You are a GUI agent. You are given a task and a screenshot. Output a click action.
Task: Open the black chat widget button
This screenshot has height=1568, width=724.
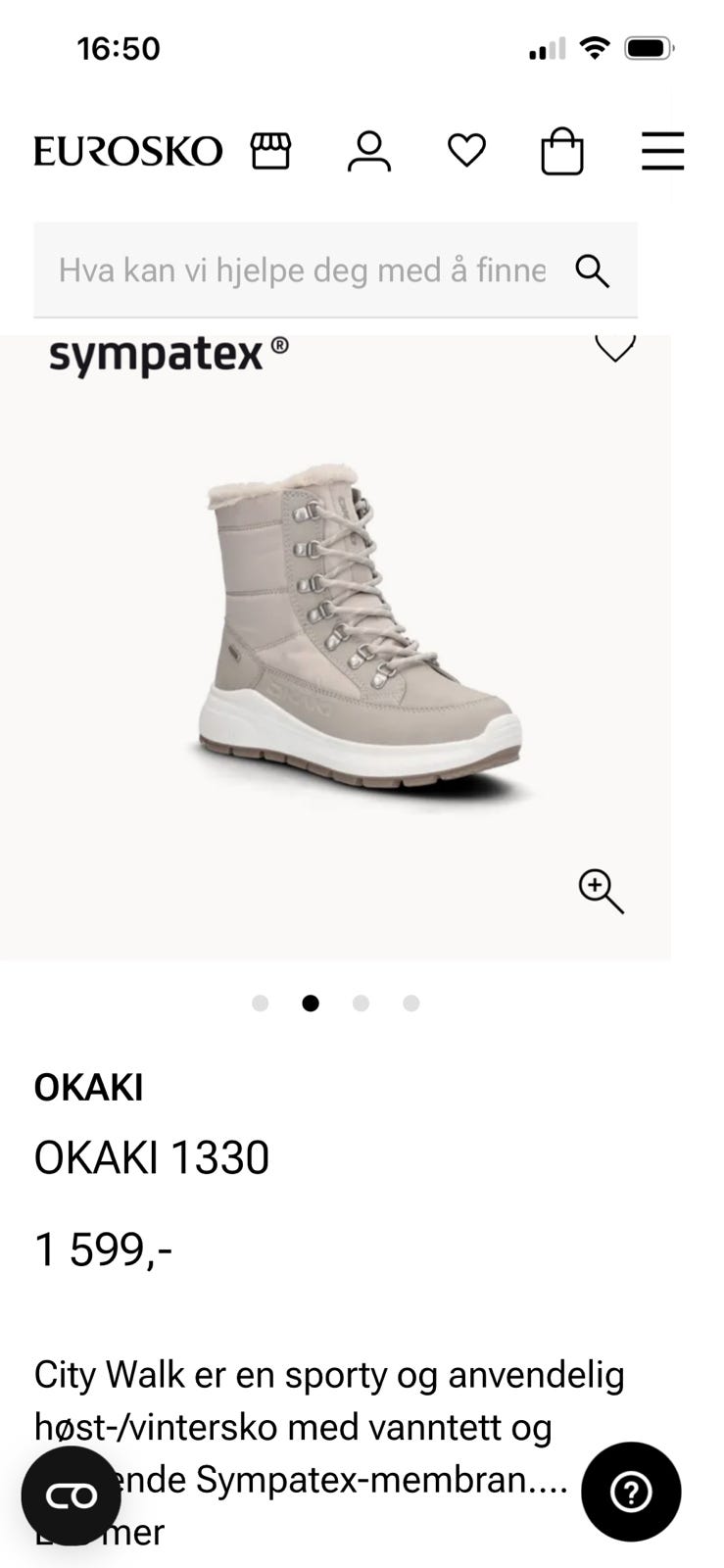(72, 1495)
